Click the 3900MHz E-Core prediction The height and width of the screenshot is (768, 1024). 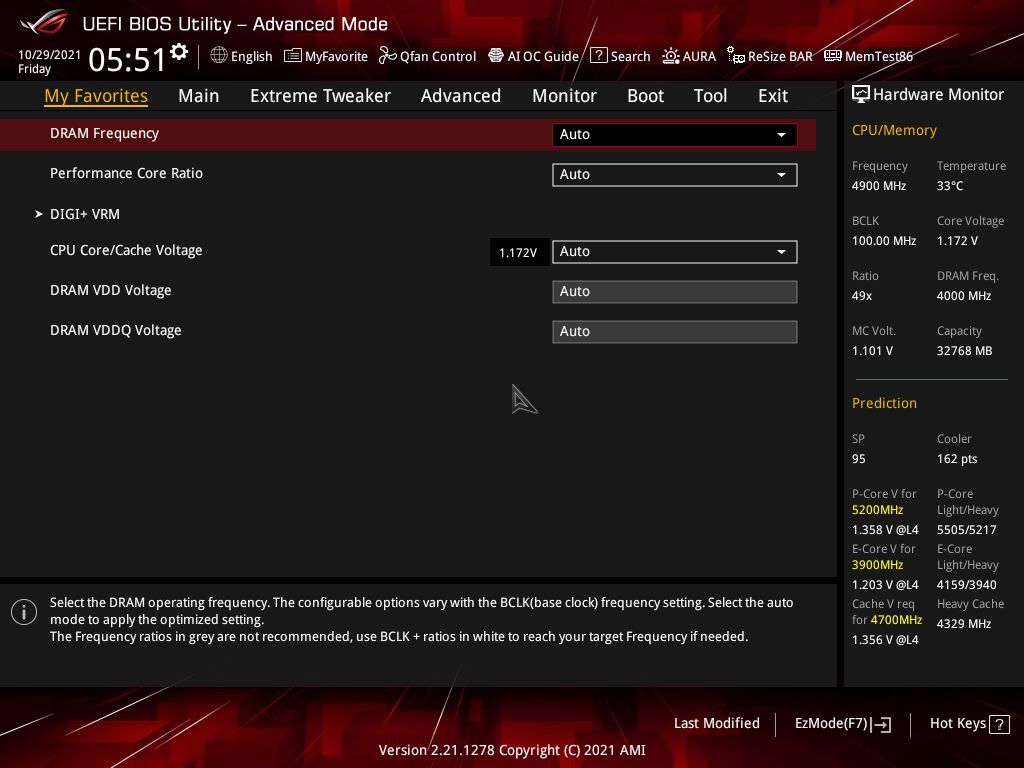(x=877, y=564)
